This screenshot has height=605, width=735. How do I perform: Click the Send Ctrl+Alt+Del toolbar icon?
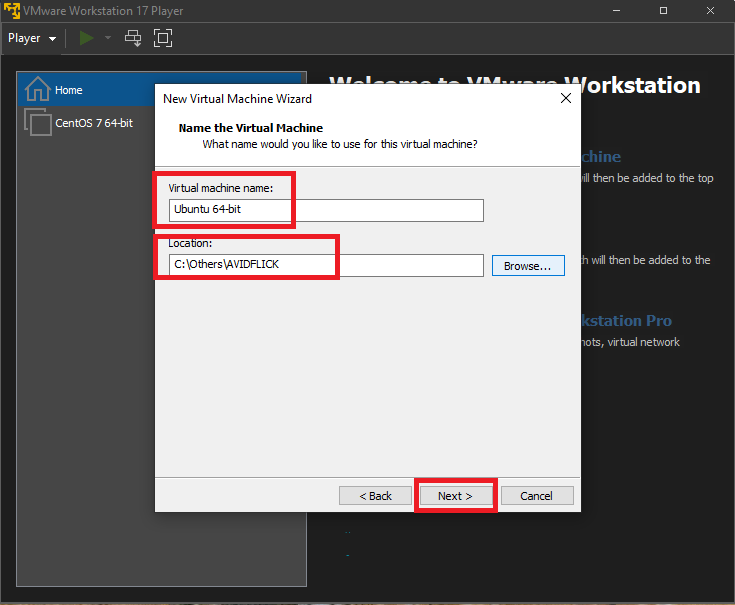133,38
